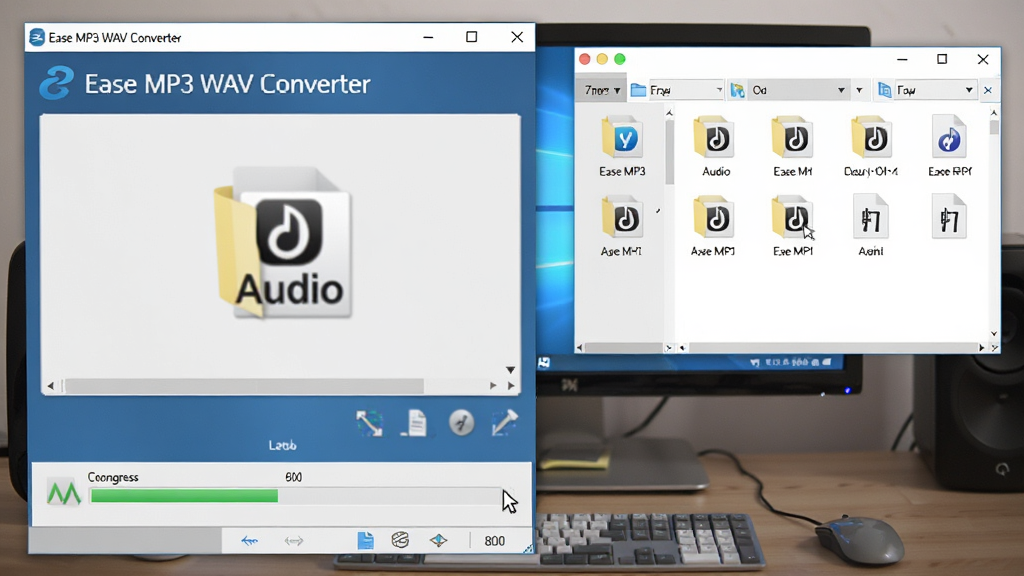Screen dimensions: 1024x576
Task: Click the blue document icon in bottom bar
Action: pyautogui.click(x=366, y=540)
